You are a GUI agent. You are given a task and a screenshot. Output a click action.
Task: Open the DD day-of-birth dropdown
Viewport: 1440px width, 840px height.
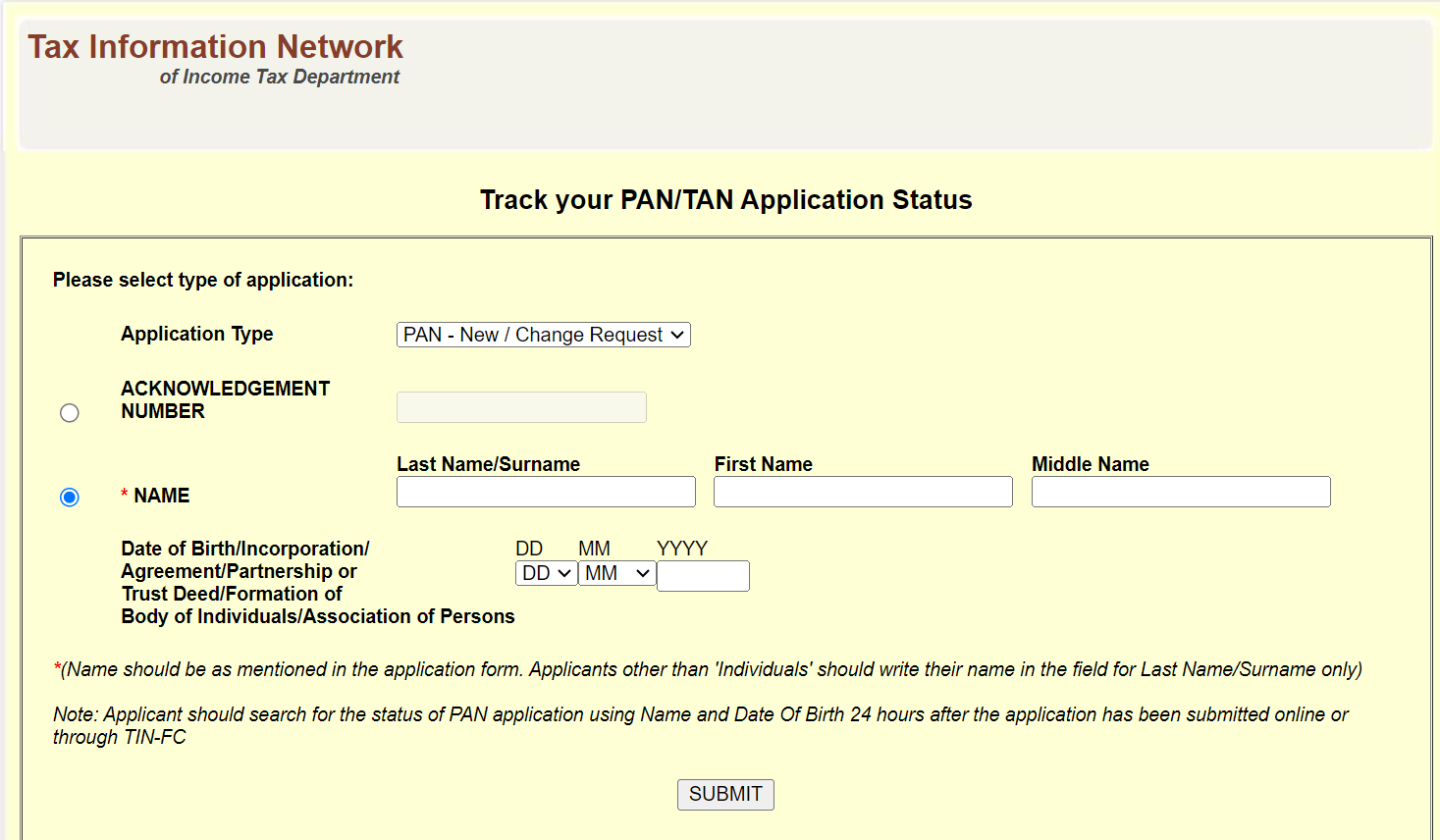click(546, 573)
